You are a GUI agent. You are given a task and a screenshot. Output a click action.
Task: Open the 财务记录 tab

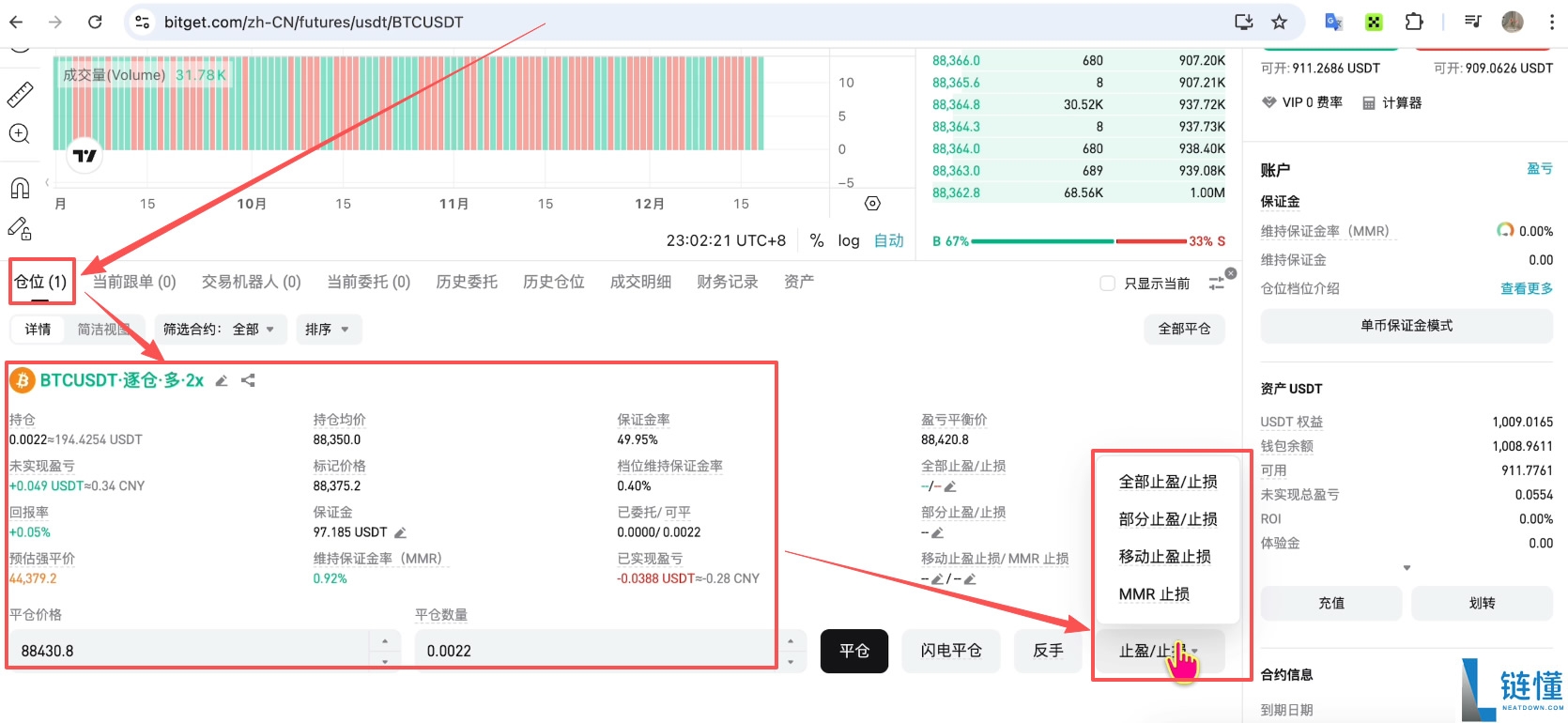[x=728, y=282]
